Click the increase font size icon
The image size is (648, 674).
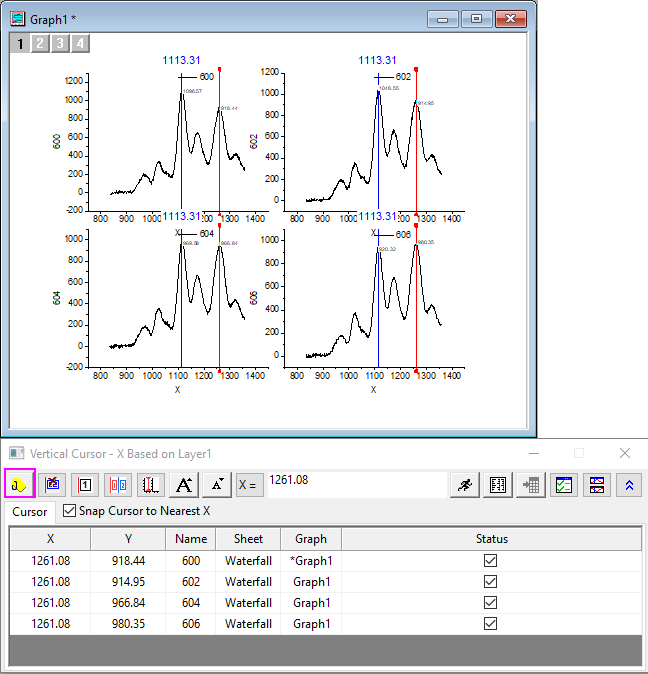184,484
